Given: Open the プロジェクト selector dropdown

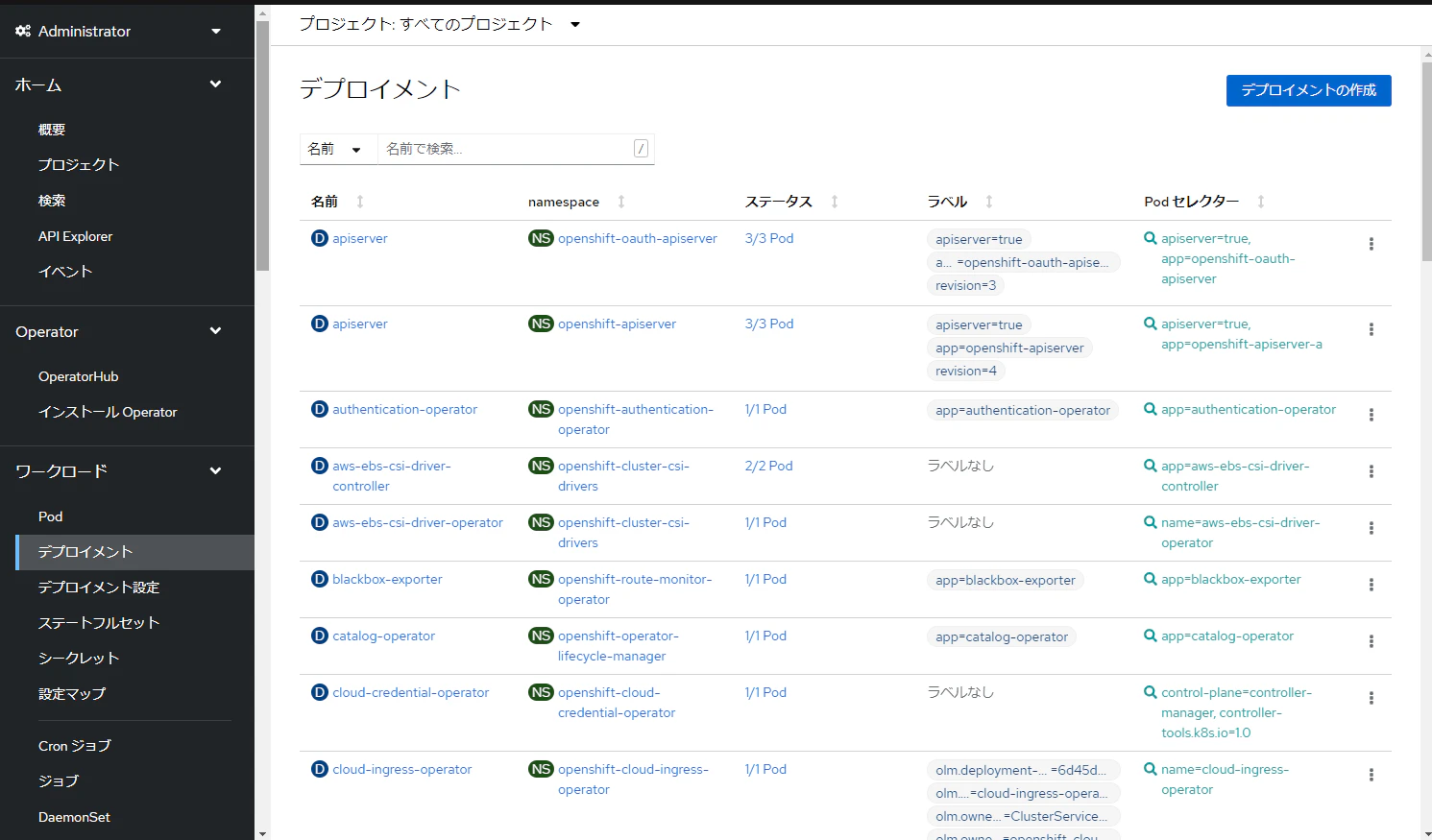Looking at the screenshot, I should pyautogui.click(x=440, y=24).
